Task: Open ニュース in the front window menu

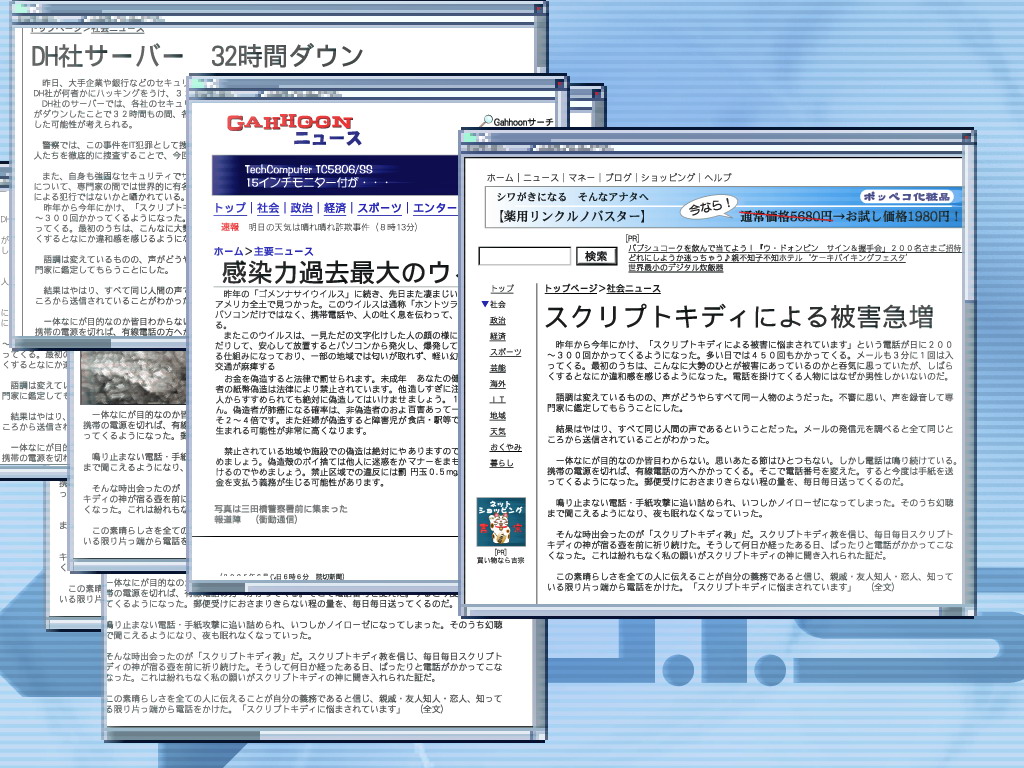Action: click(x=541, y=178)
